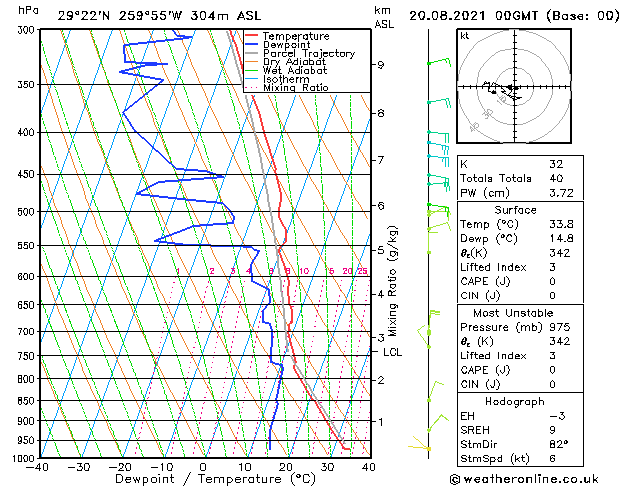Click the EH value -3
This screenshot has width=629, height=486.
point(558,416)
